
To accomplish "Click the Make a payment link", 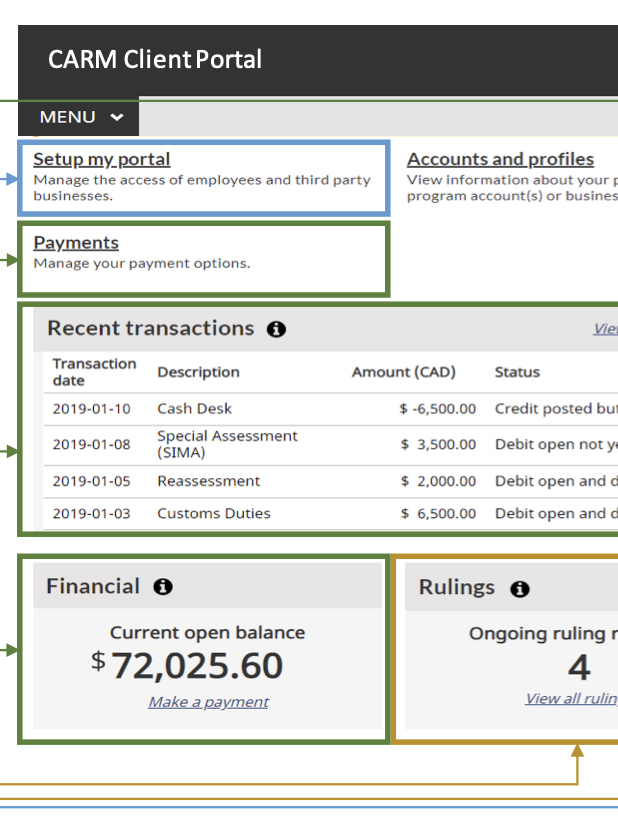I will pyautogui.click(x=208, y=702).
